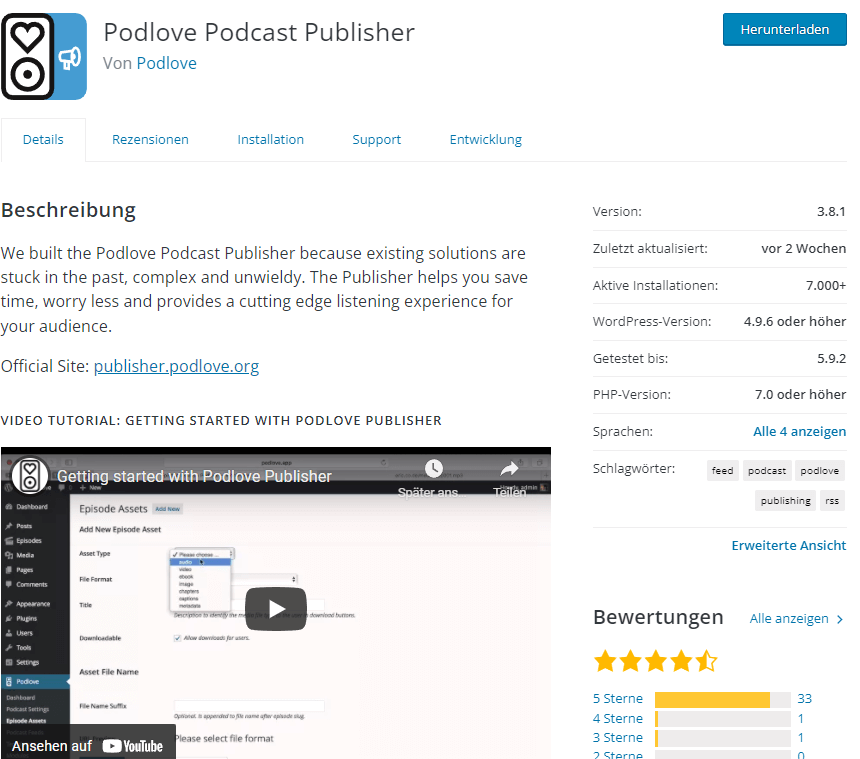This screenshot has width=860, height=759.
Task: Click the chevron beside Alle anzeigen
Action: [840, 620]
